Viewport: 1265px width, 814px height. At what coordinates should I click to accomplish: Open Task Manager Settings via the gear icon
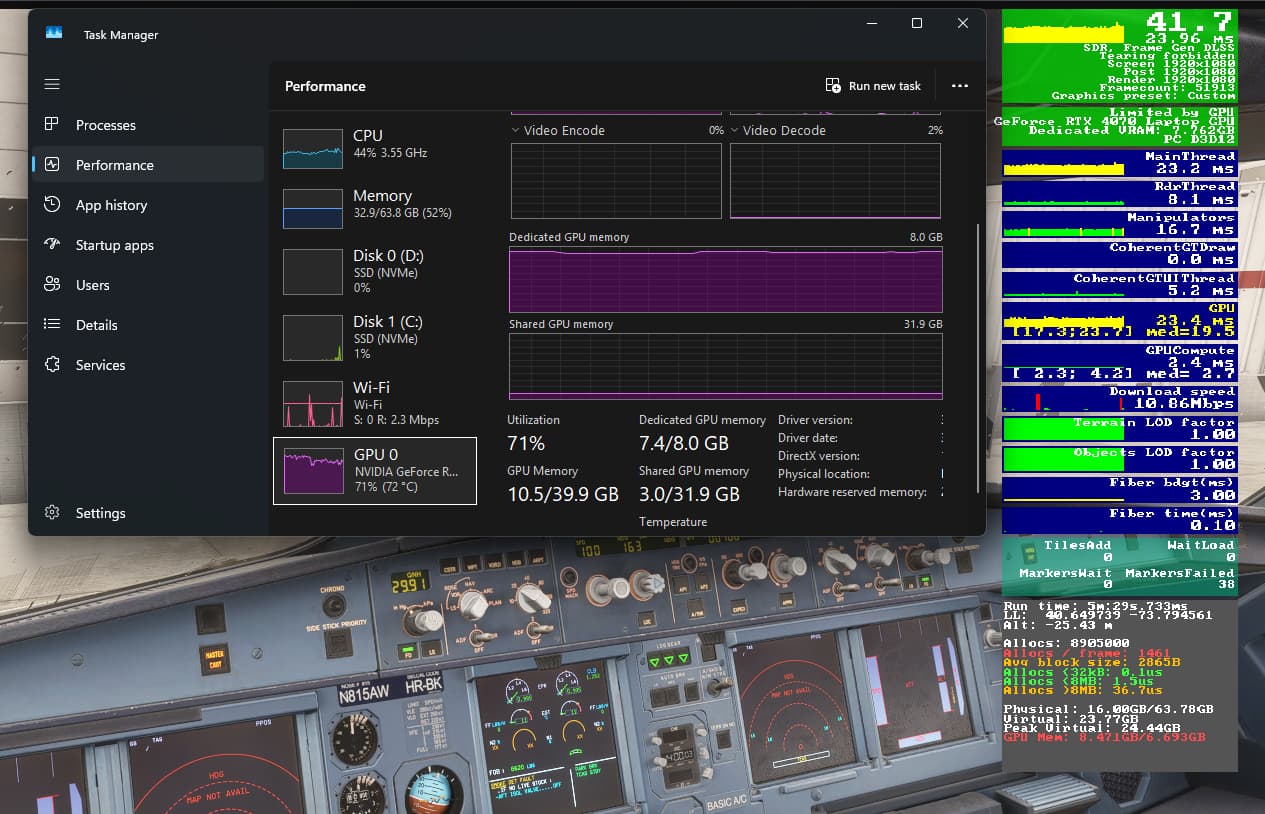52,512
